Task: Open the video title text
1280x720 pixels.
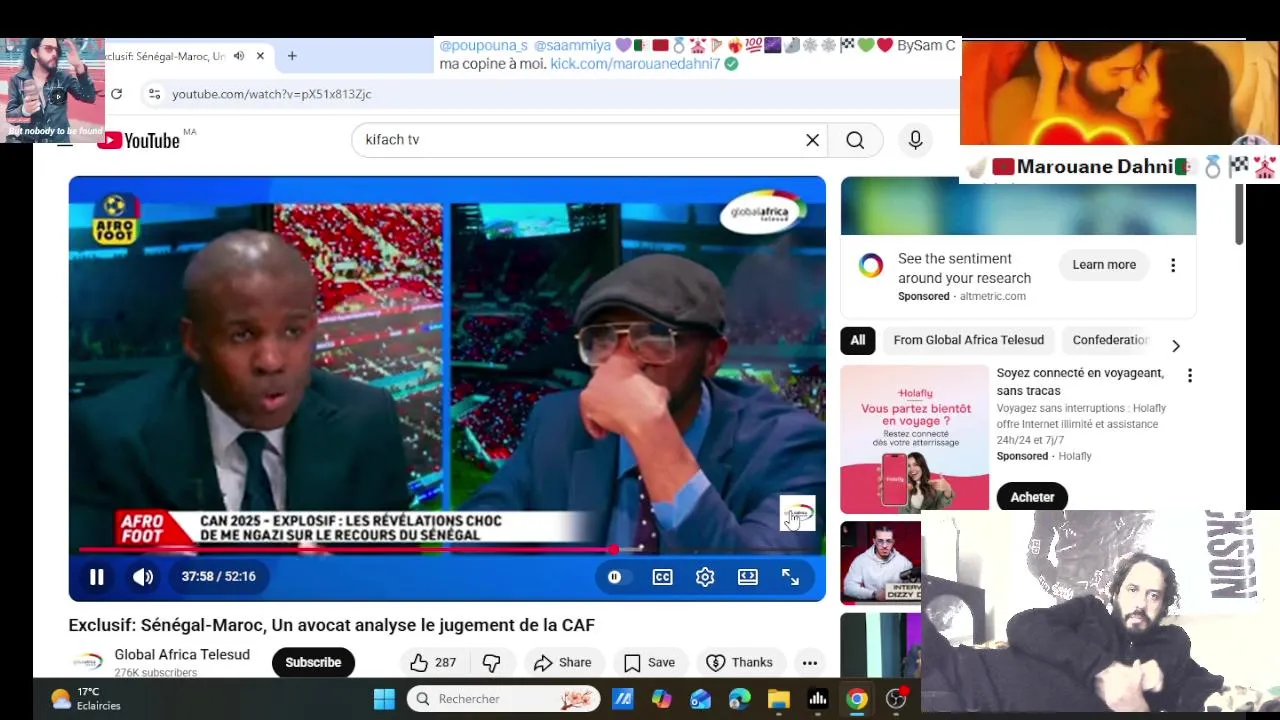Action: (331, 625)
